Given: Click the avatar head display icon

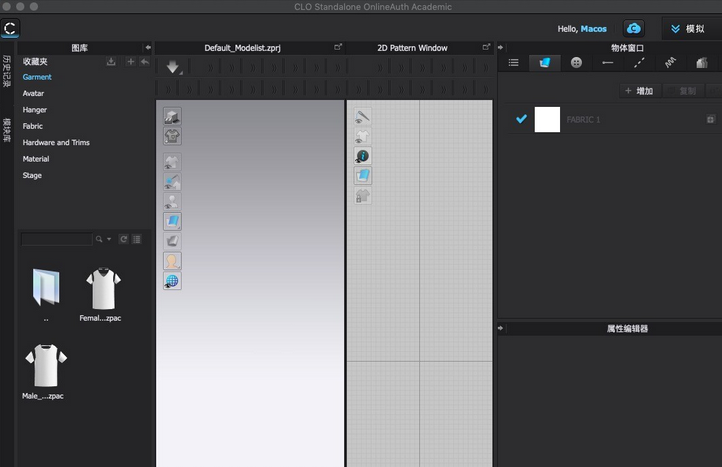Looking at the screenshot, I should (172, 261).
